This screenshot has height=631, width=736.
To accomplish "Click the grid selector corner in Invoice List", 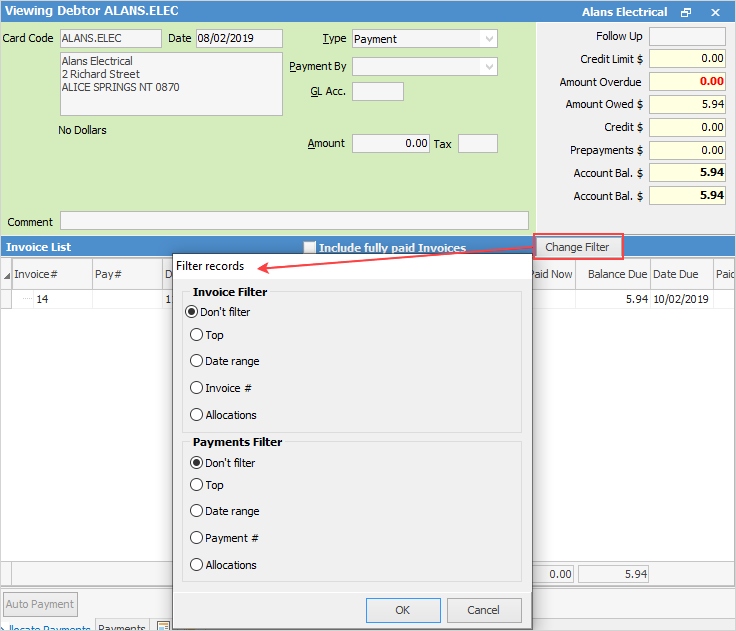I will [6, 274].
